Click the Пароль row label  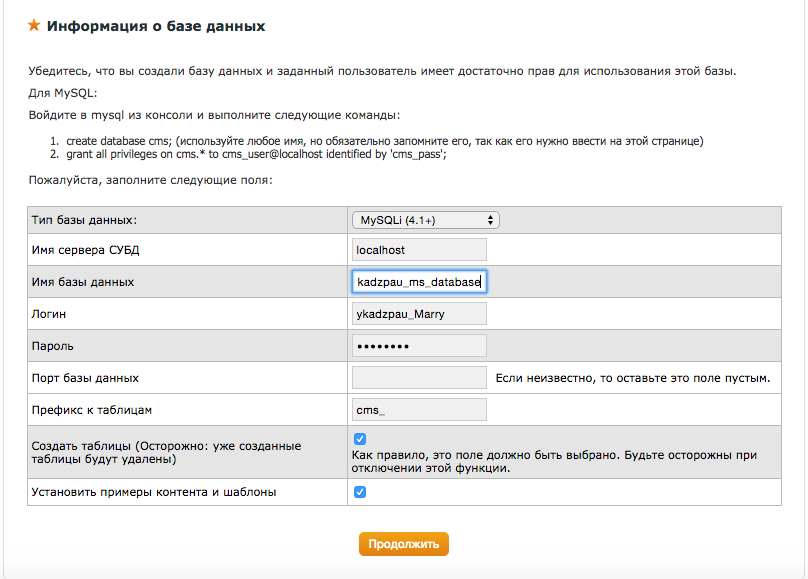point(54,346)
